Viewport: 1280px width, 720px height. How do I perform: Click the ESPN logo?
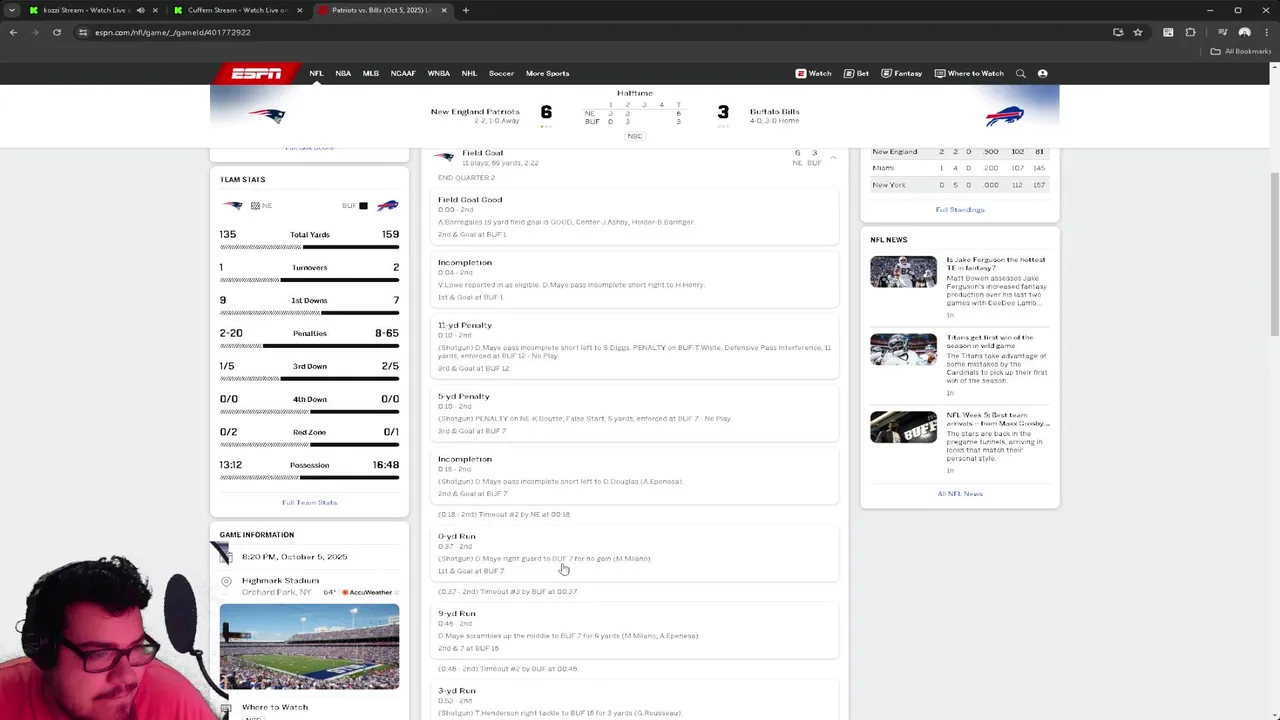[x=256, y=73]
